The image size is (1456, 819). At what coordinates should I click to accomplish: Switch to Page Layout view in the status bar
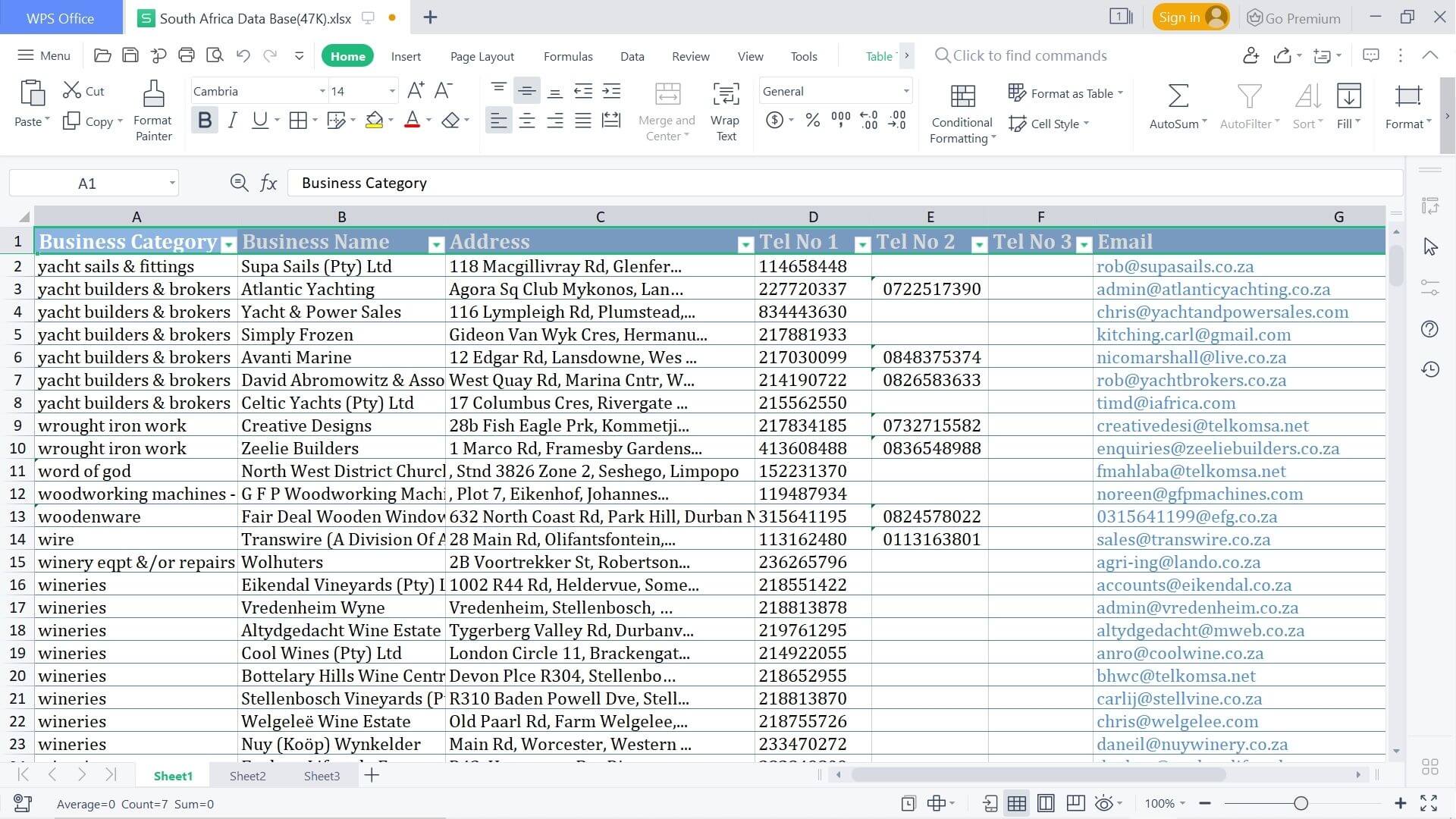point(1046,804)
